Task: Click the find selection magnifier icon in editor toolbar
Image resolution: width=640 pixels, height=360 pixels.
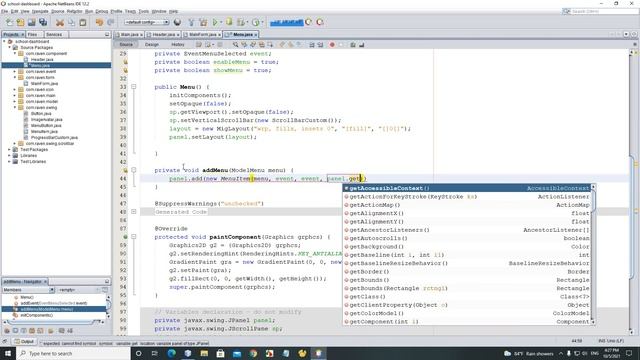Action: pyautogui.click(x=235, y=44)
